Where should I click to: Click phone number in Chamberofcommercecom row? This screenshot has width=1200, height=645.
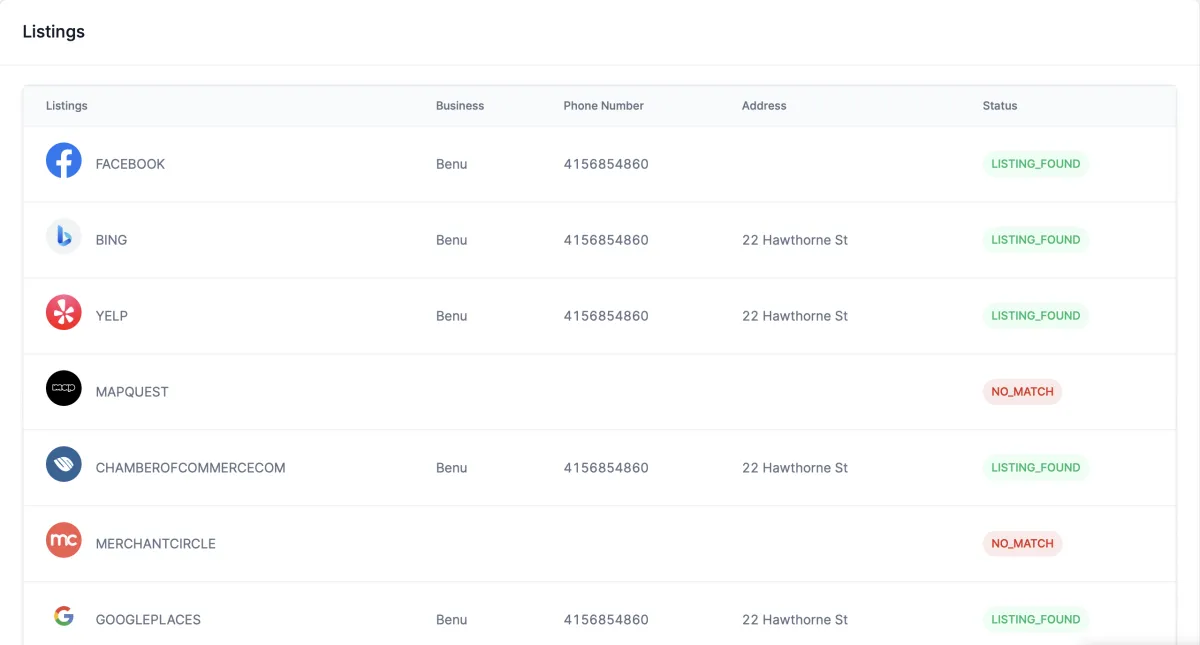pos(606,468)
